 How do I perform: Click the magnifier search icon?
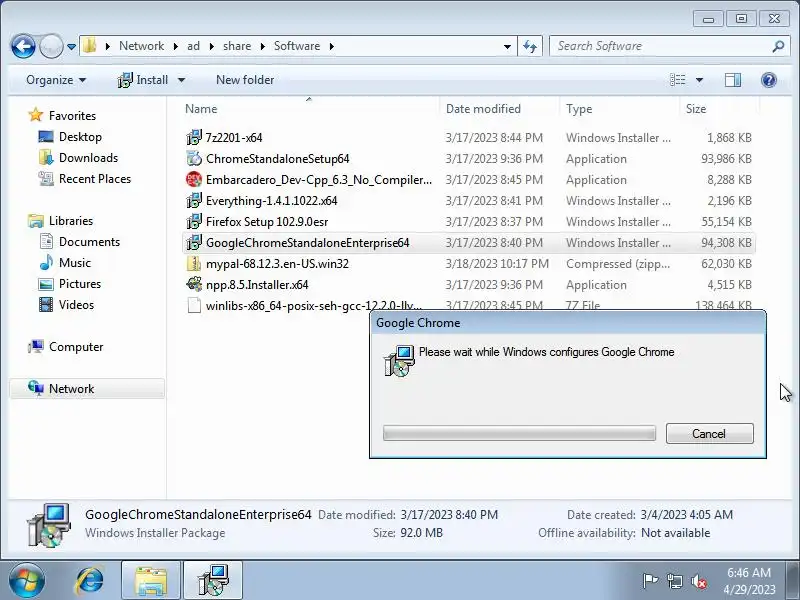pyautogui.click(x=778, y=46)
